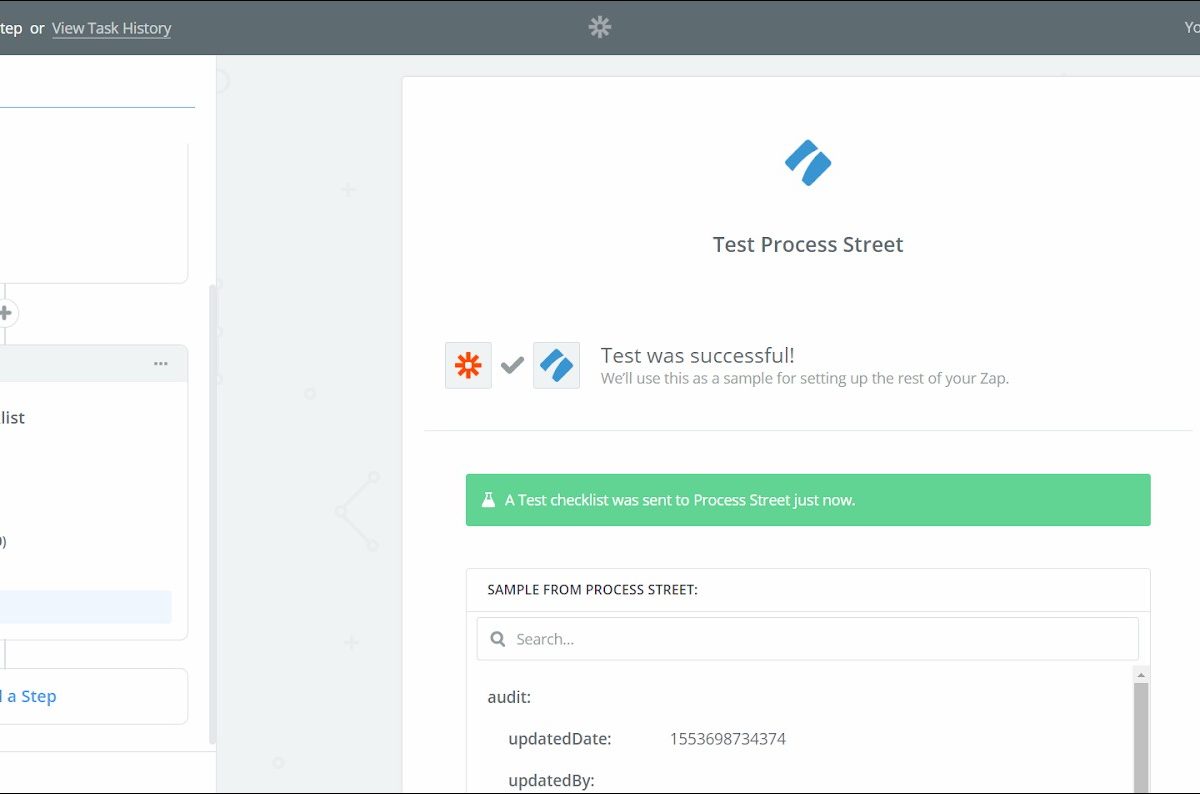Click the Add a Step link

click(30, 696)
